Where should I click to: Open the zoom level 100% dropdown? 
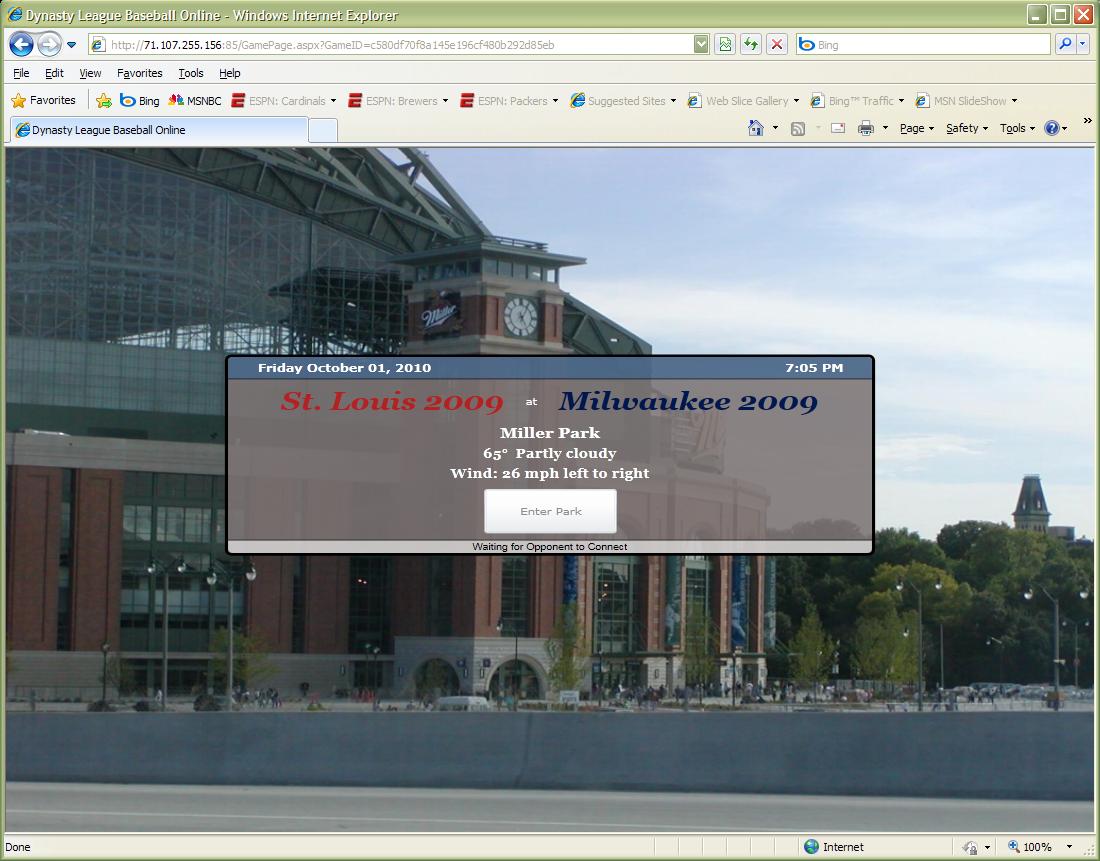click(1040, 847)
